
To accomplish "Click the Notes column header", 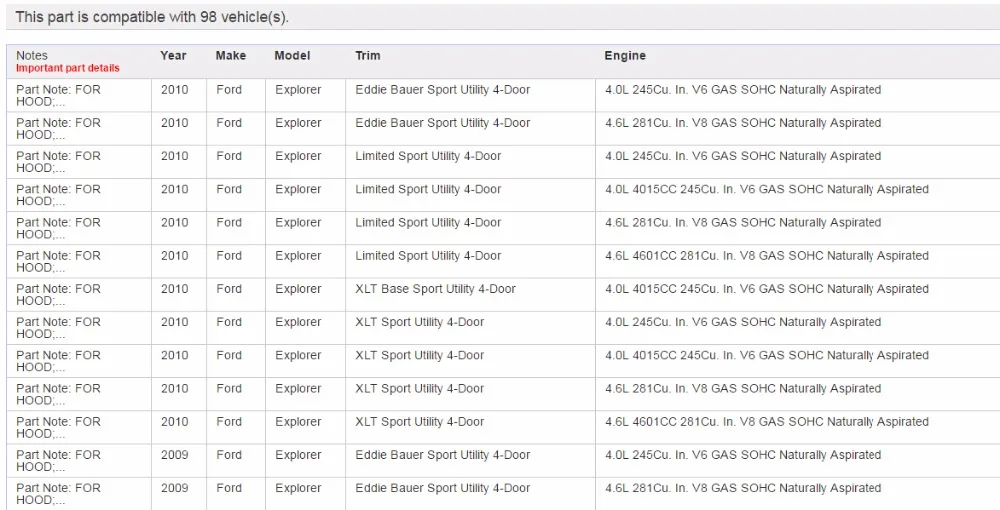I will pyautogui.click(x=32, y=55).
